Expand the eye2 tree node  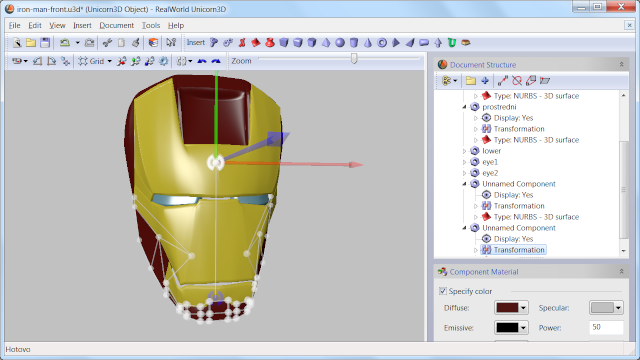pos(464,173)
